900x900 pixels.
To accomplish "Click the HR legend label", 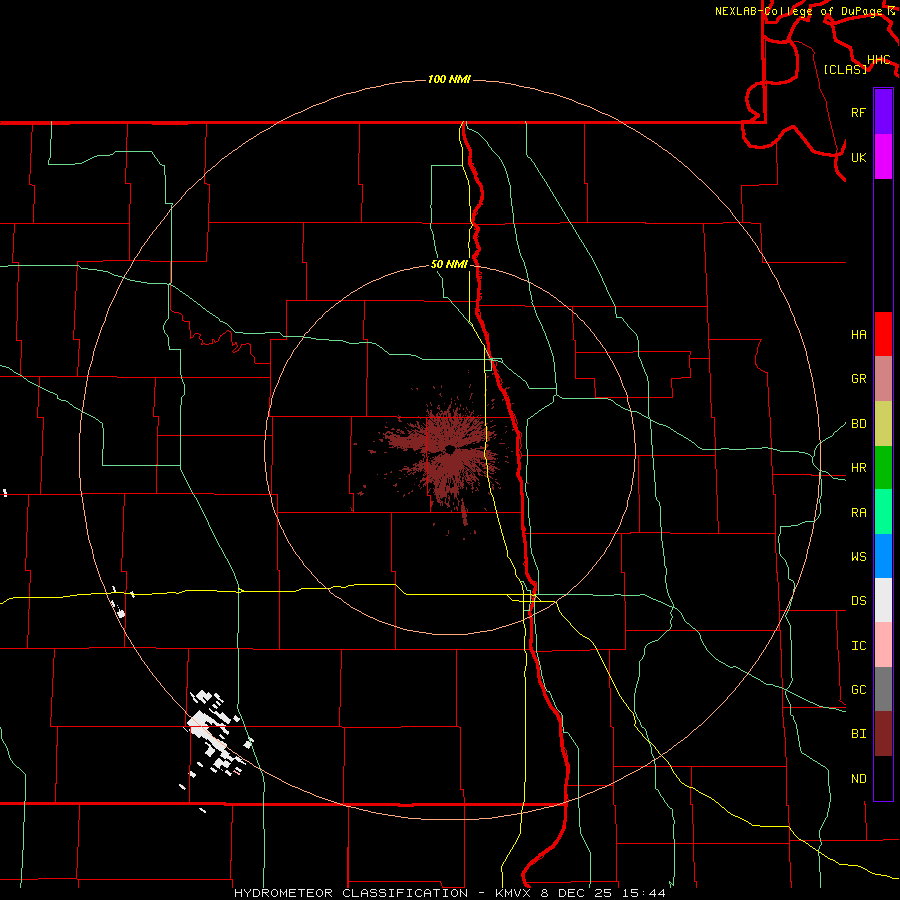I will click(x=858, y=468).
